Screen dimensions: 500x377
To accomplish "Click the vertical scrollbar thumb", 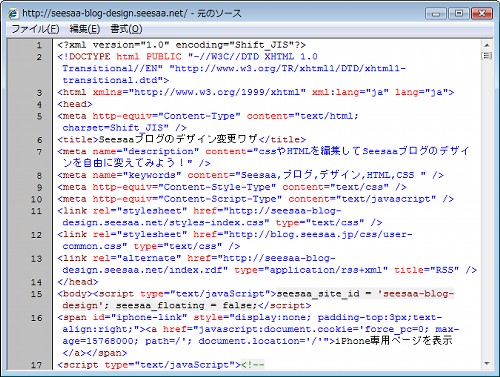I will tap(487, 55).
